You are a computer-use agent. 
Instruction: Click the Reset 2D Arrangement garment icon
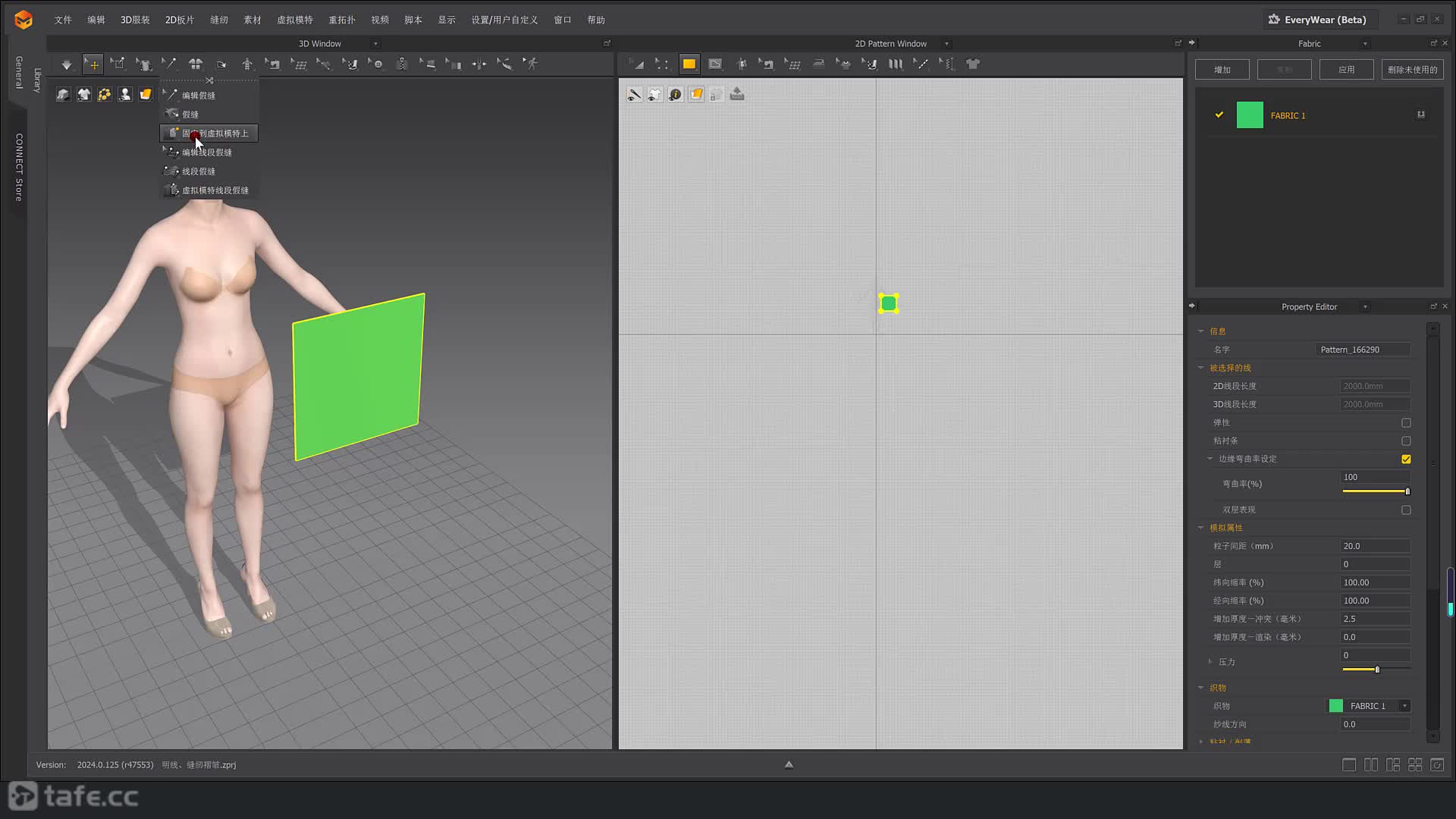(196, 64)
